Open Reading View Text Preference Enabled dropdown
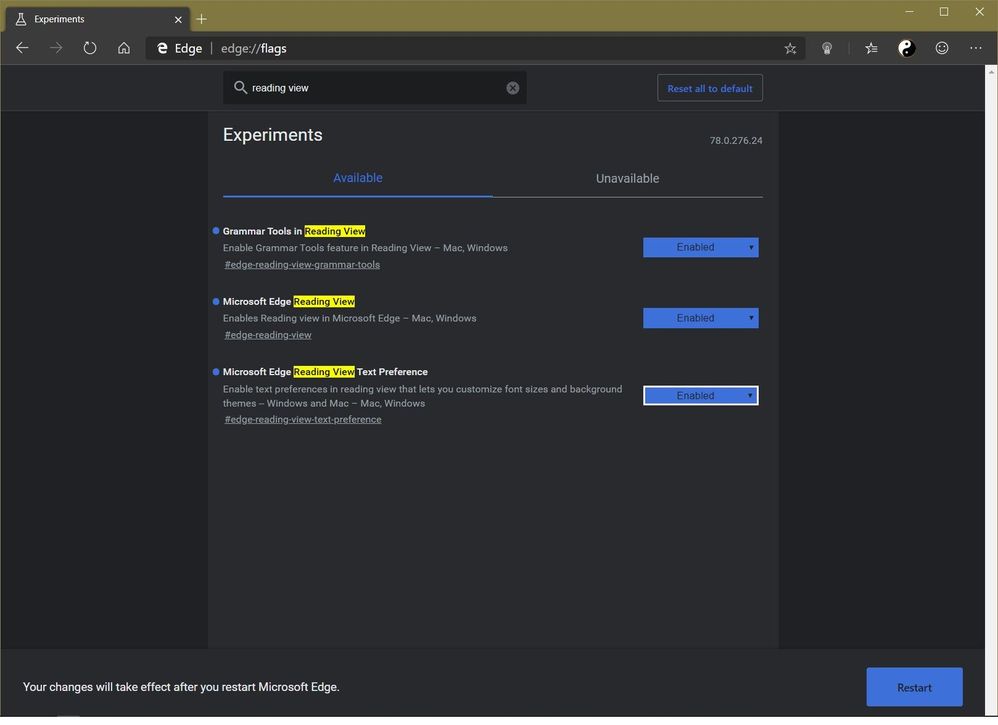Image resolution: width=998 pixels, height=725 pixels. 700,396
